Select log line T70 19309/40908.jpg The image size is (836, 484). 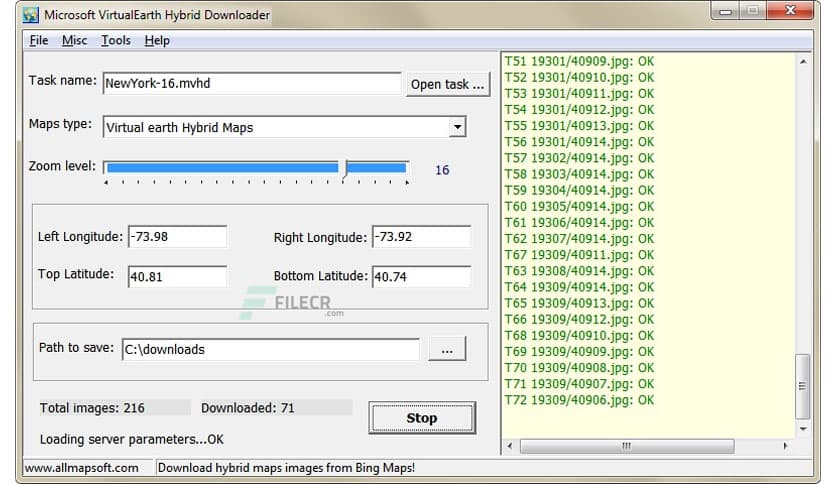pyautogui.click(x=579, y=368)
